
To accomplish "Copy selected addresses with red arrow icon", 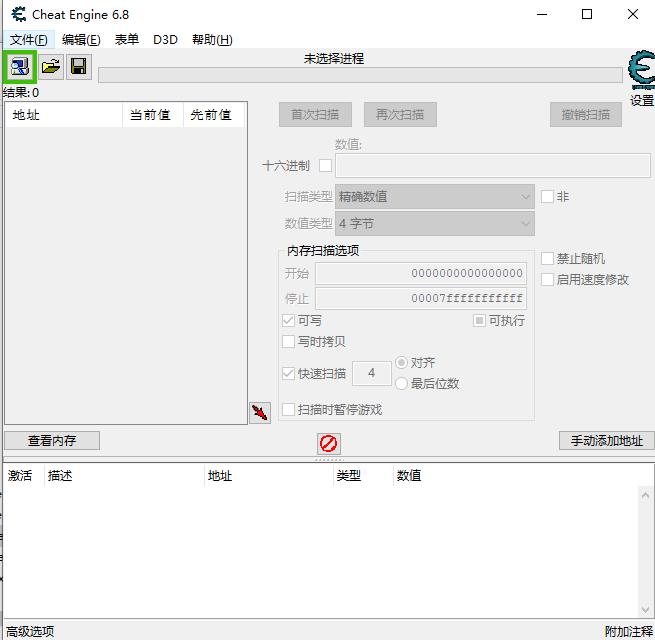I will pyautogui.click(x=260, y=413).
